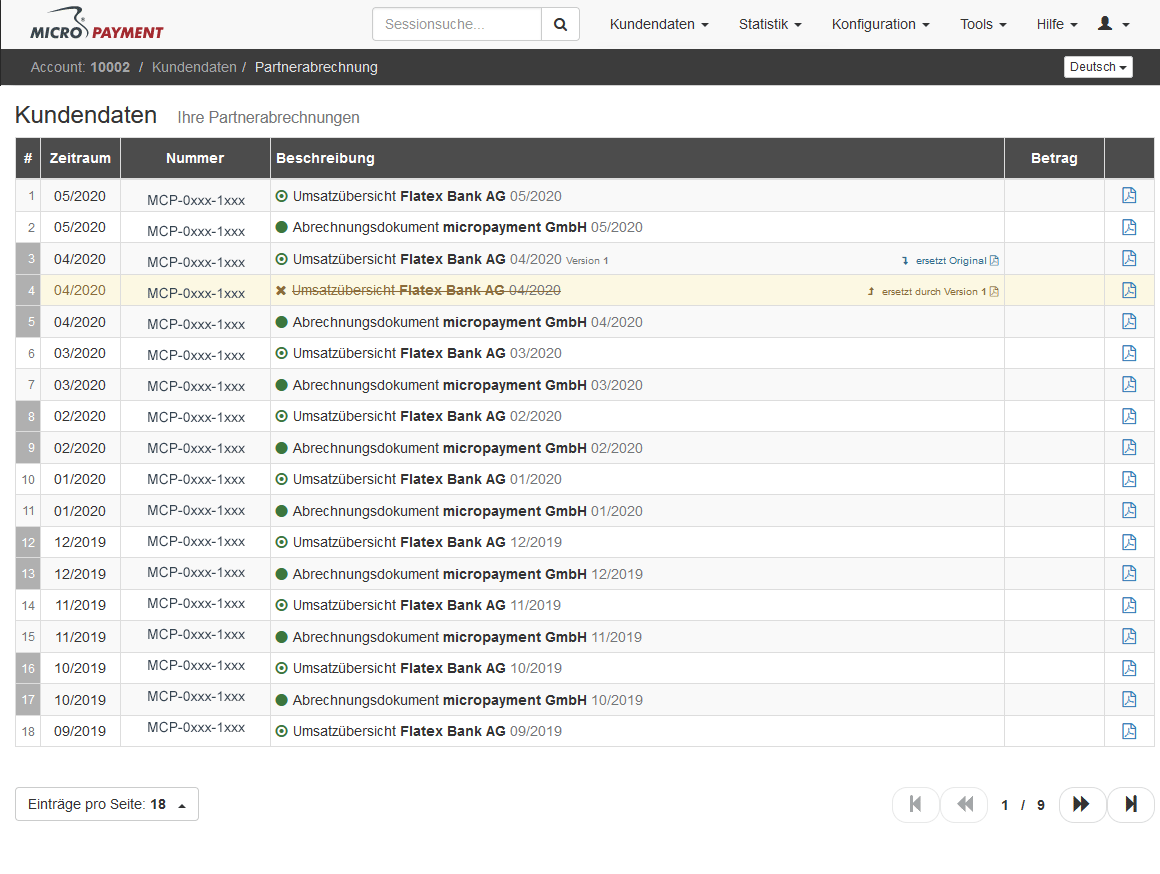Click the number cell of row 3
The height and width of the screenshot is (874, 1160).
tap(28, 259)
